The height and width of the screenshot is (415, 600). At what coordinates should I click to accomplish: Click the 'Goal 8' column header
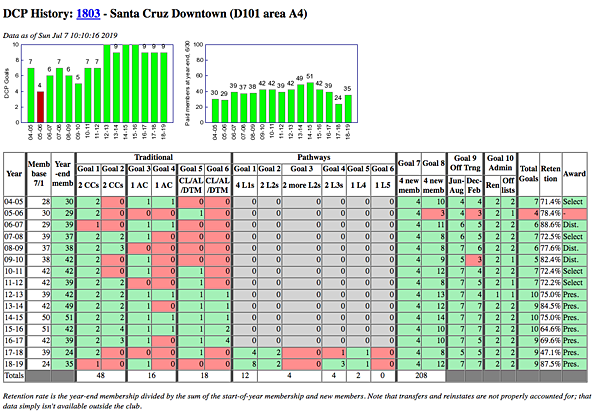(434, 163)
